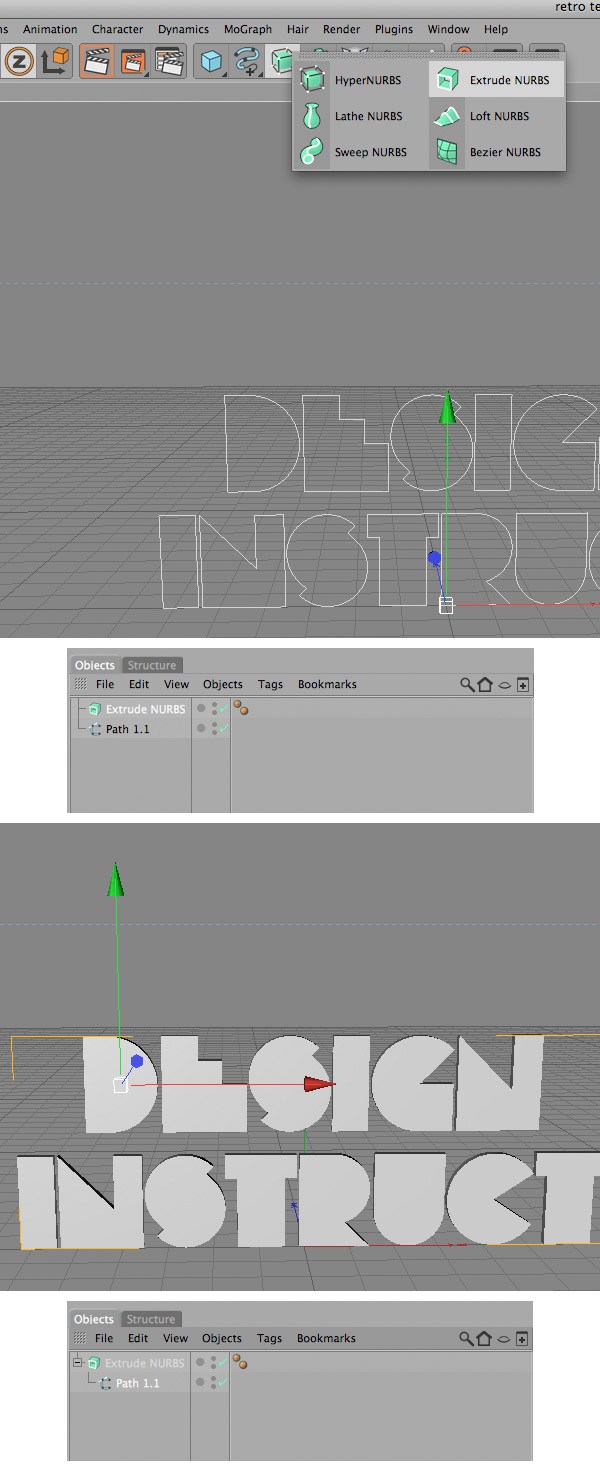Click eye icon in nested-hierarchy Objects panel
The width and height of the screenshot is (600, 1476).
click(504, 1338)
